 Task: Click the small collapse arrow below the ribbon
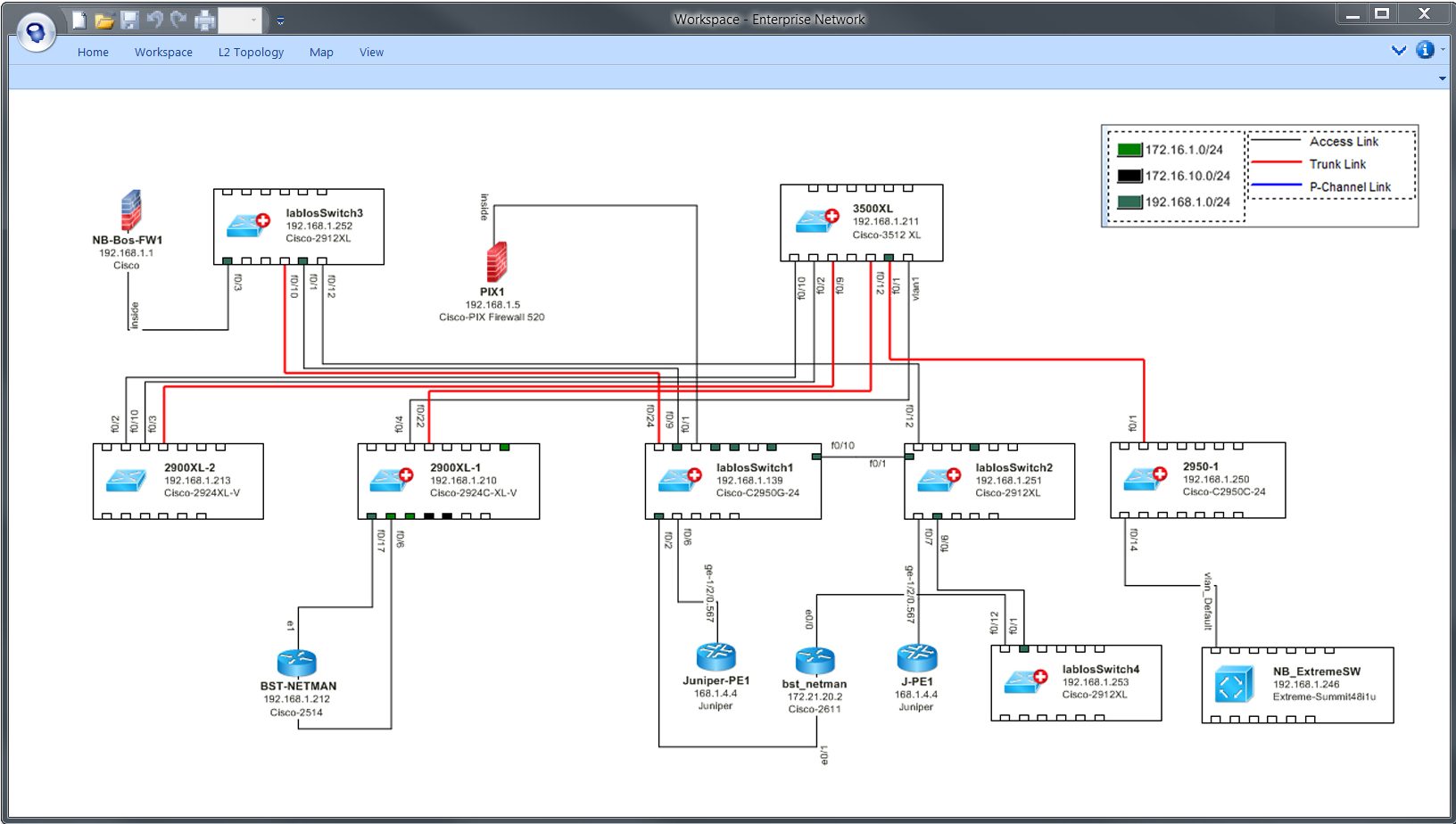[1443, 78]
